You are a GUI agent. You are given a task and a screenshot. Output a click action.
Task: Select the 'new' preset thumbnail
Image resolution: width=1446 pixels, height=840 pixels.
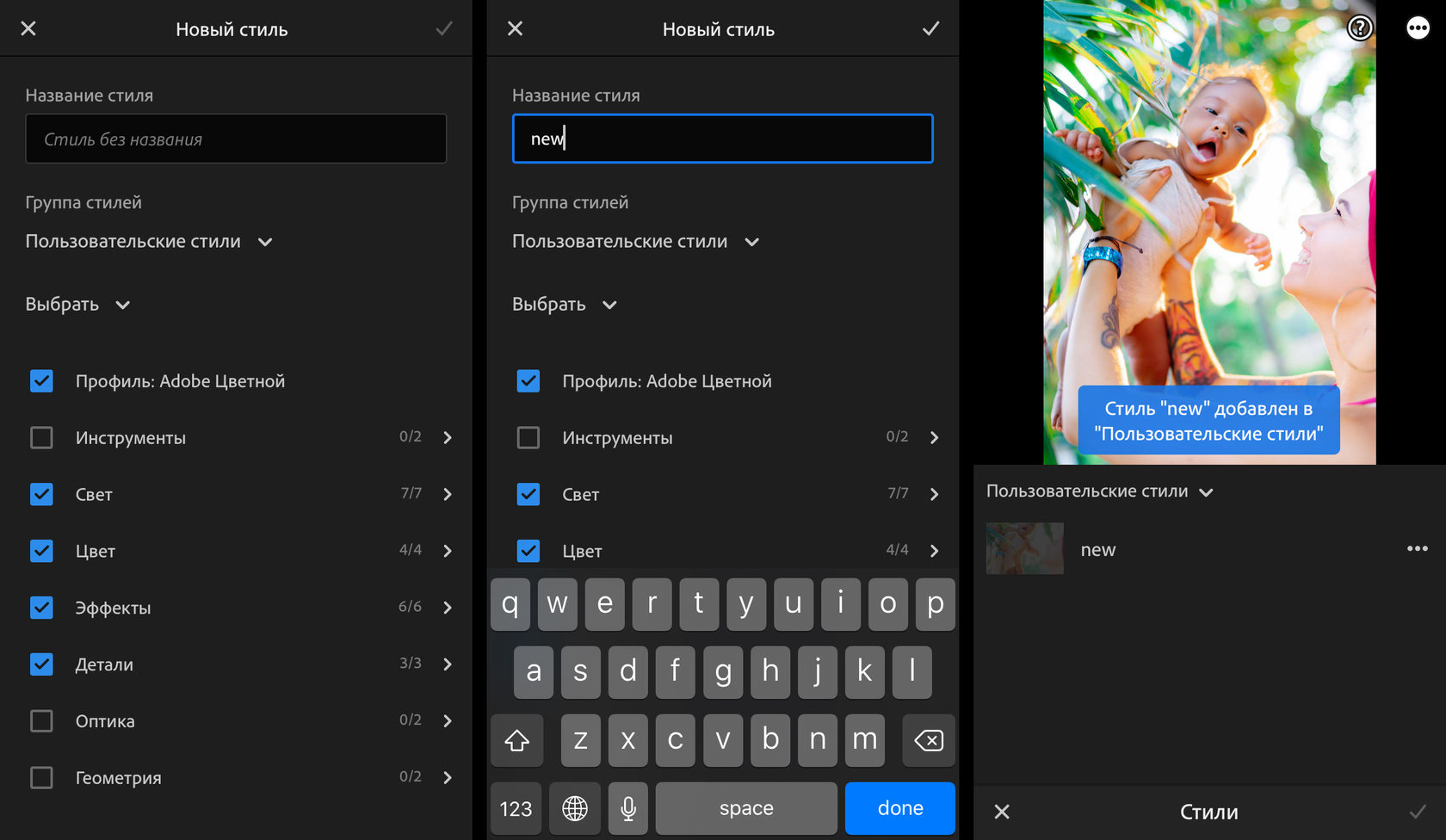1024,548
